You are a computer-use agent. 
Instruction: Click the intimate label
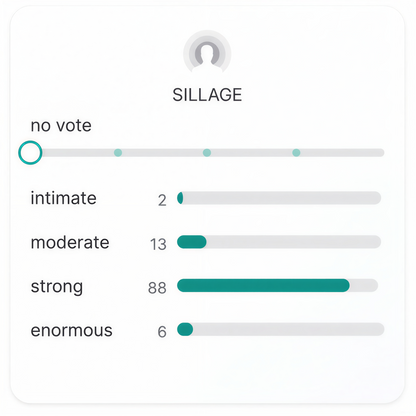tap(64, 198)
